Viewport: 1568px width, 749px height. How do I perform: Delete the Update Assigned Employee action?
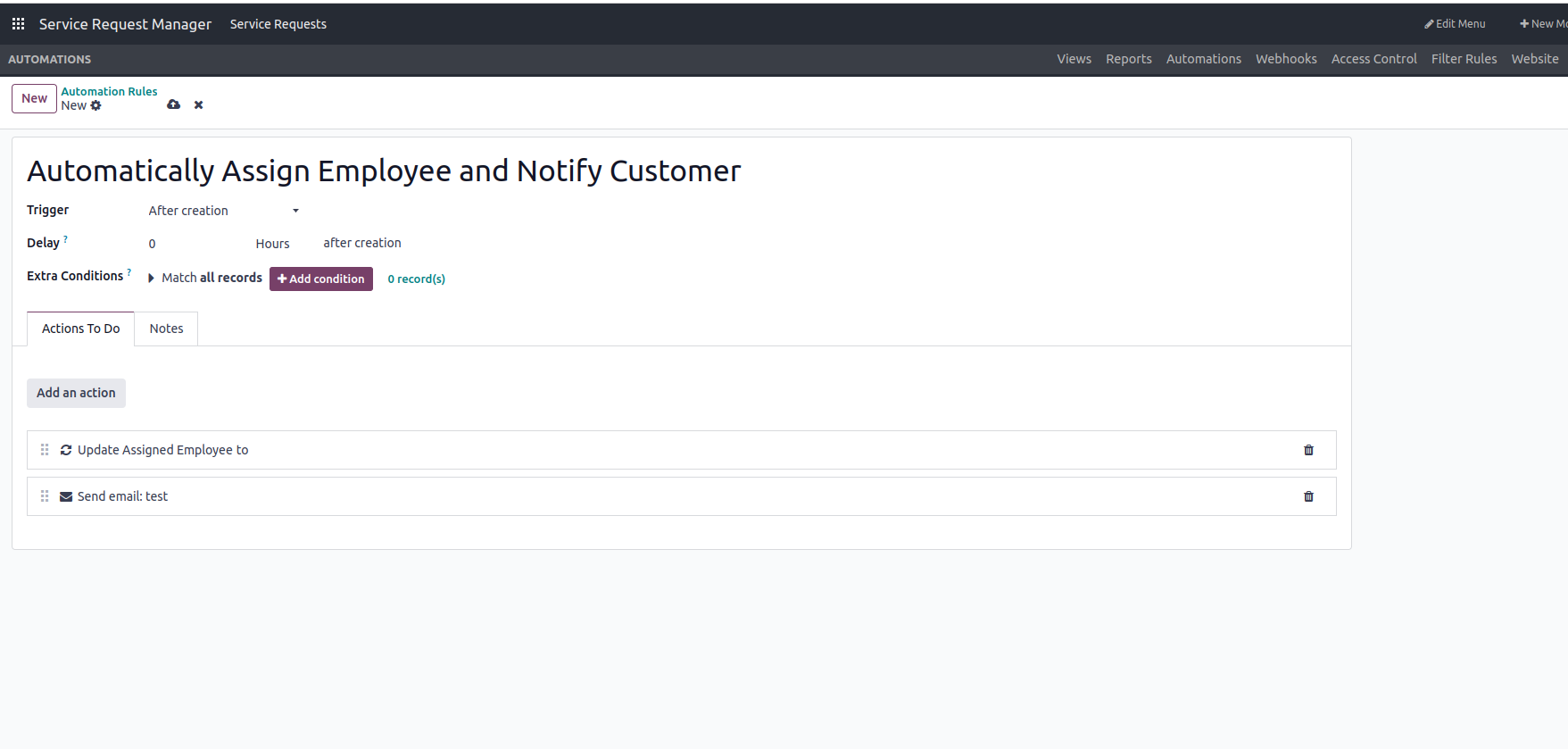(1308, 450)
